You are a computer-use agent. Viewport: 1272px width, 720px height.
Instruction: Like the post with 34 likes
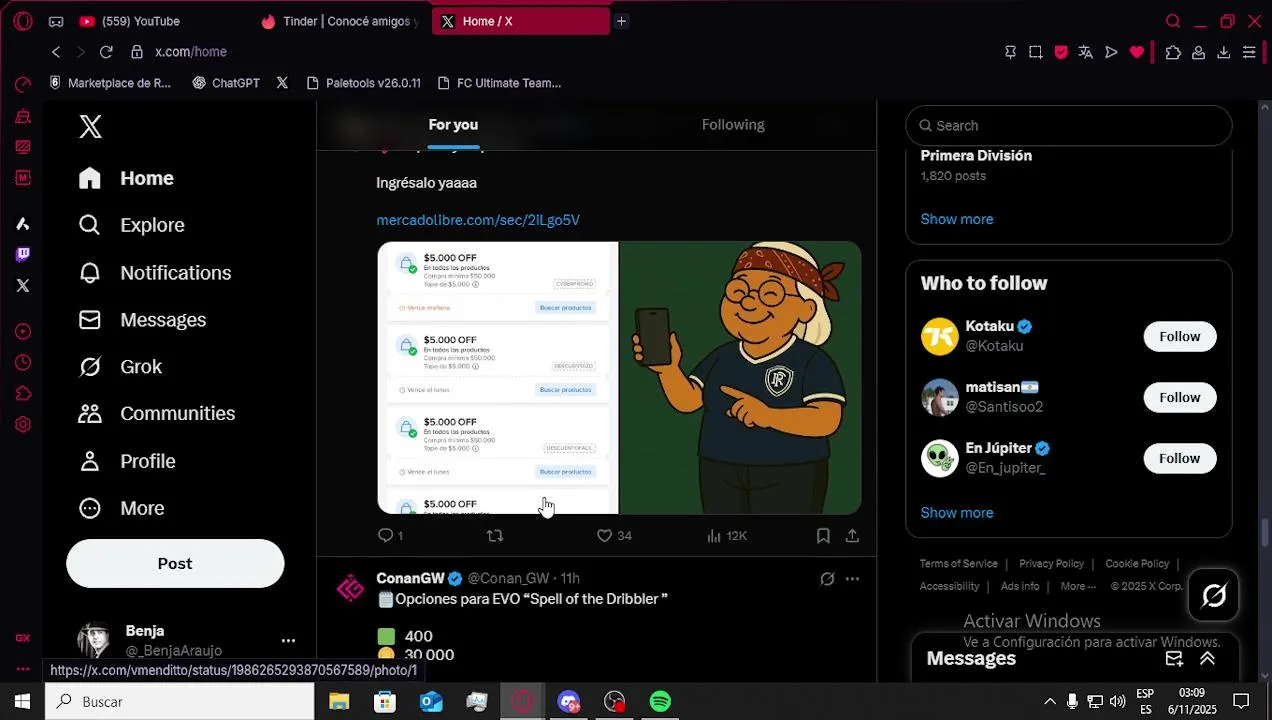tap(614, 536)
